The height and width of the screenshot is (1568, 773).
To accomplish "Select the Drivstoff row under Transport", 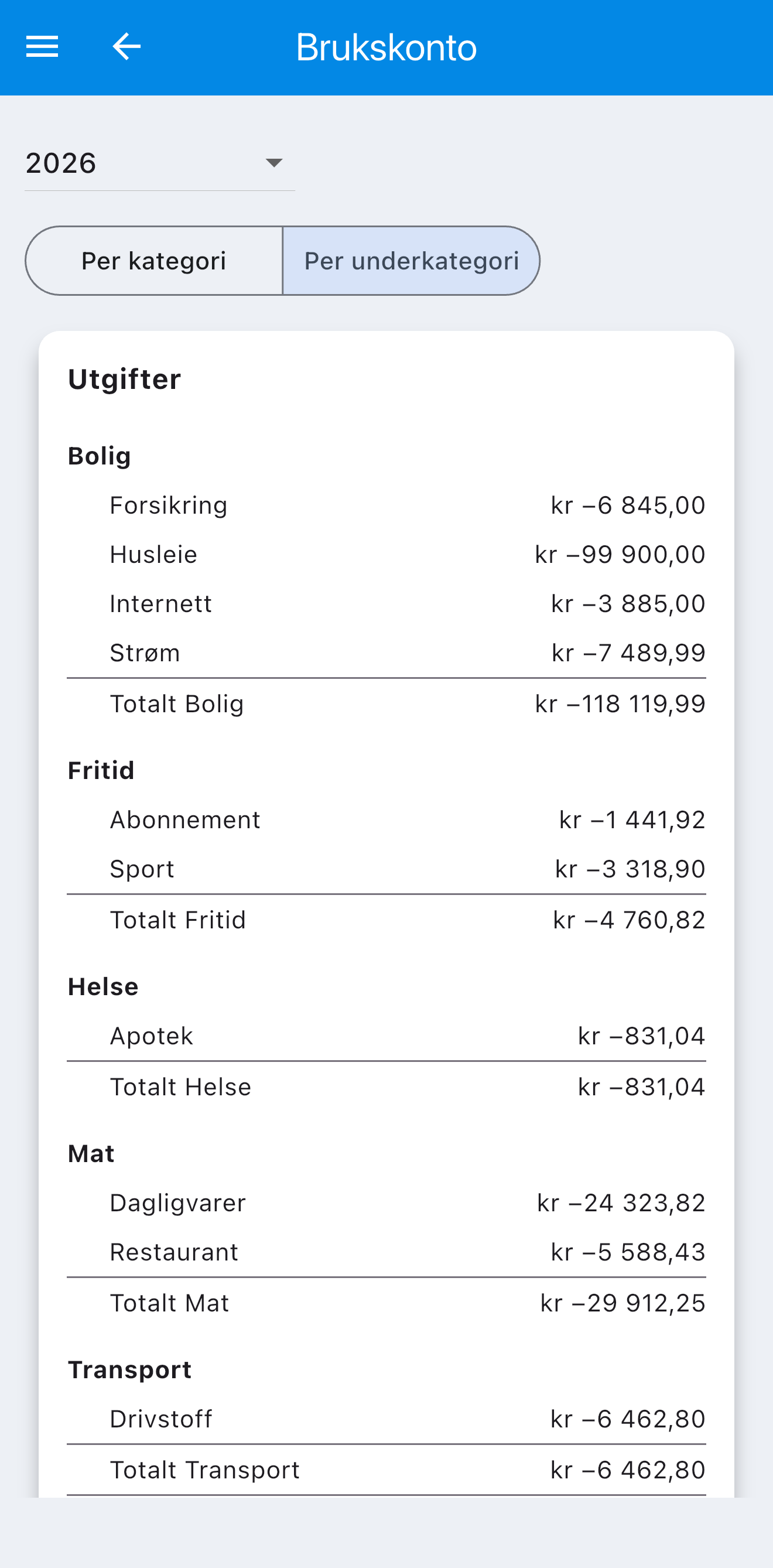I will pyautogui.click(x=386, y=1419).
